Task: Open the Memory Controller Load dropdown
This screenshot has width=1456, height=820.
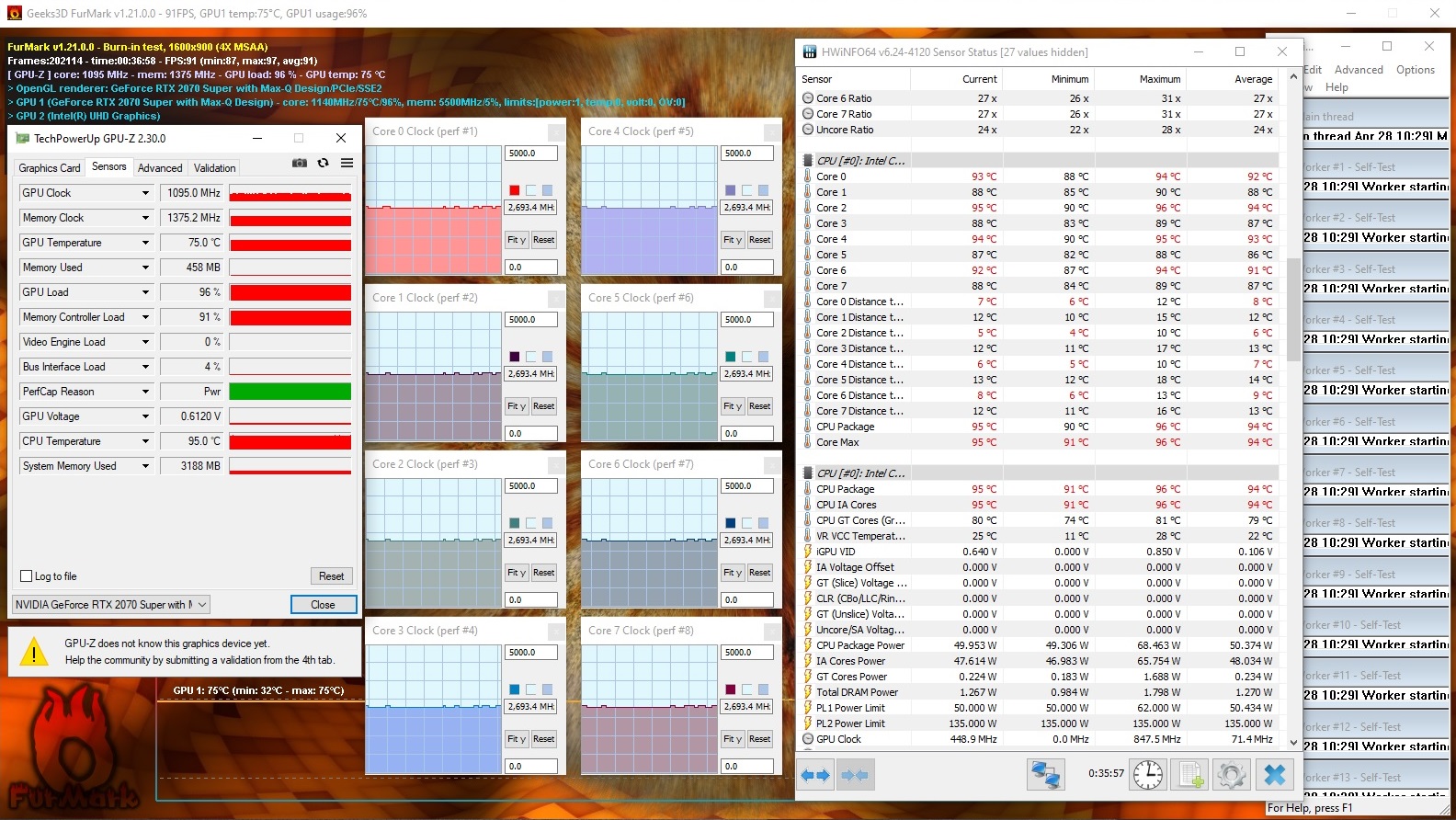Action: pos(145,317)
